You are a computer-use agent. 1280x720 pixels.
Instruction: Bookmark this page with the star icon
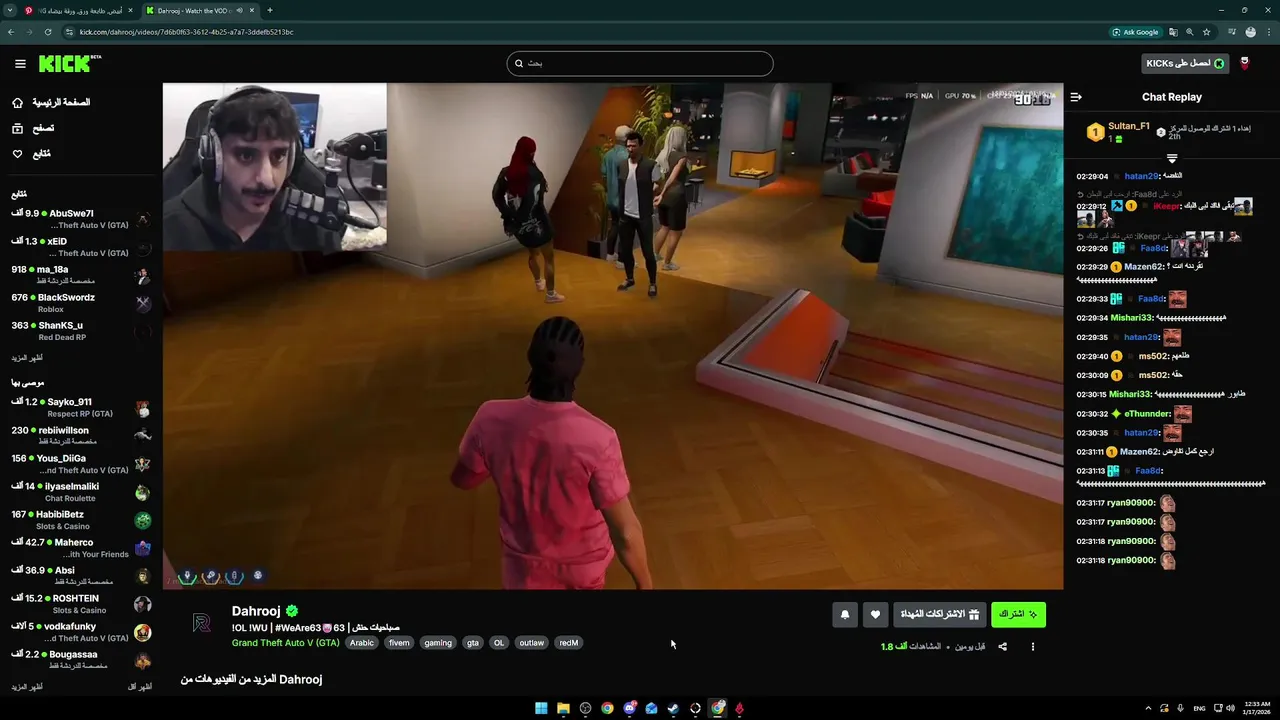click(1207, 32)
